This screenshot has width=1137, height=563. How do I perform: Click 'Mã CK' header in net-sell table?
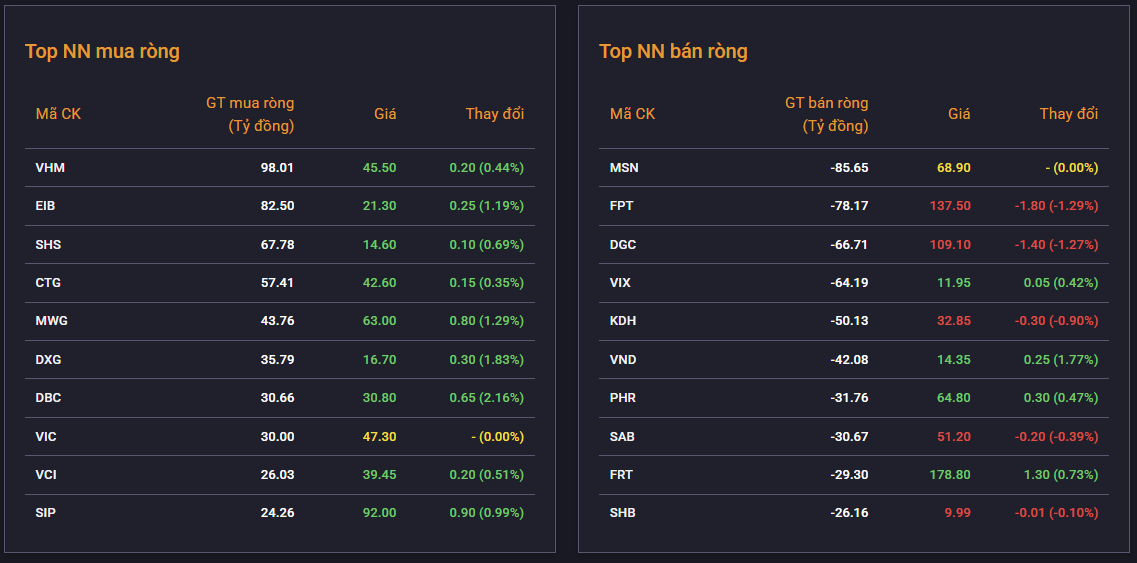coord(632,114)
